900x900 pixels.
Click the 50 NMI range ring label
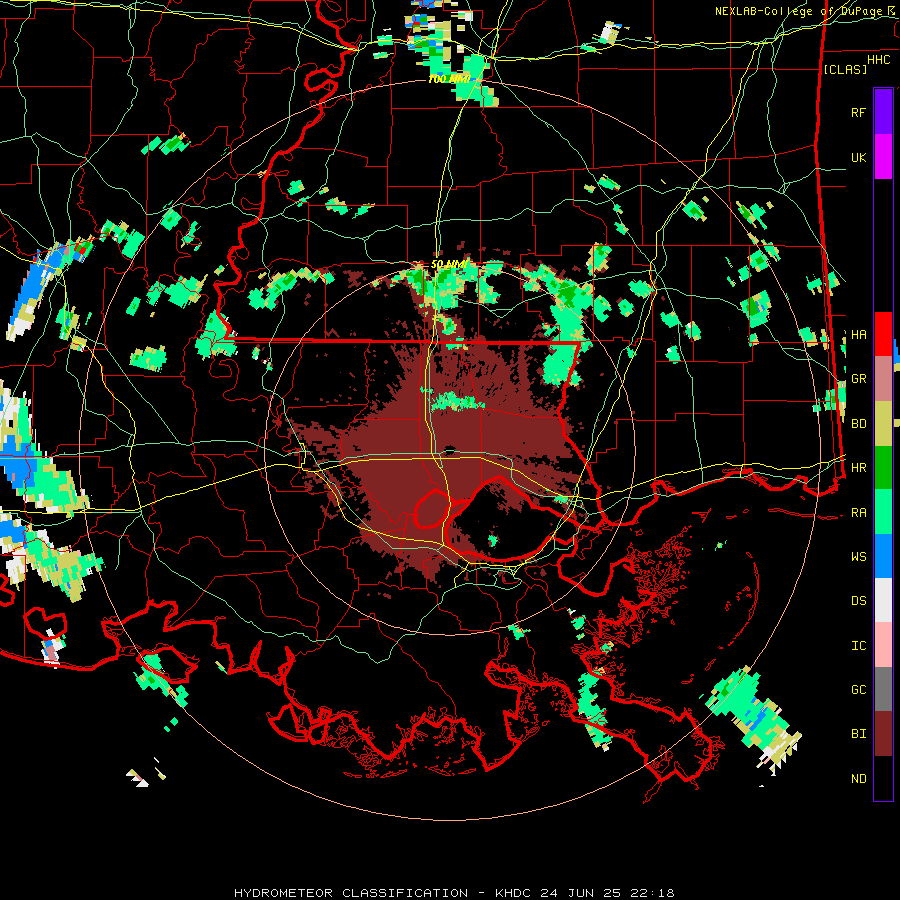449,265
